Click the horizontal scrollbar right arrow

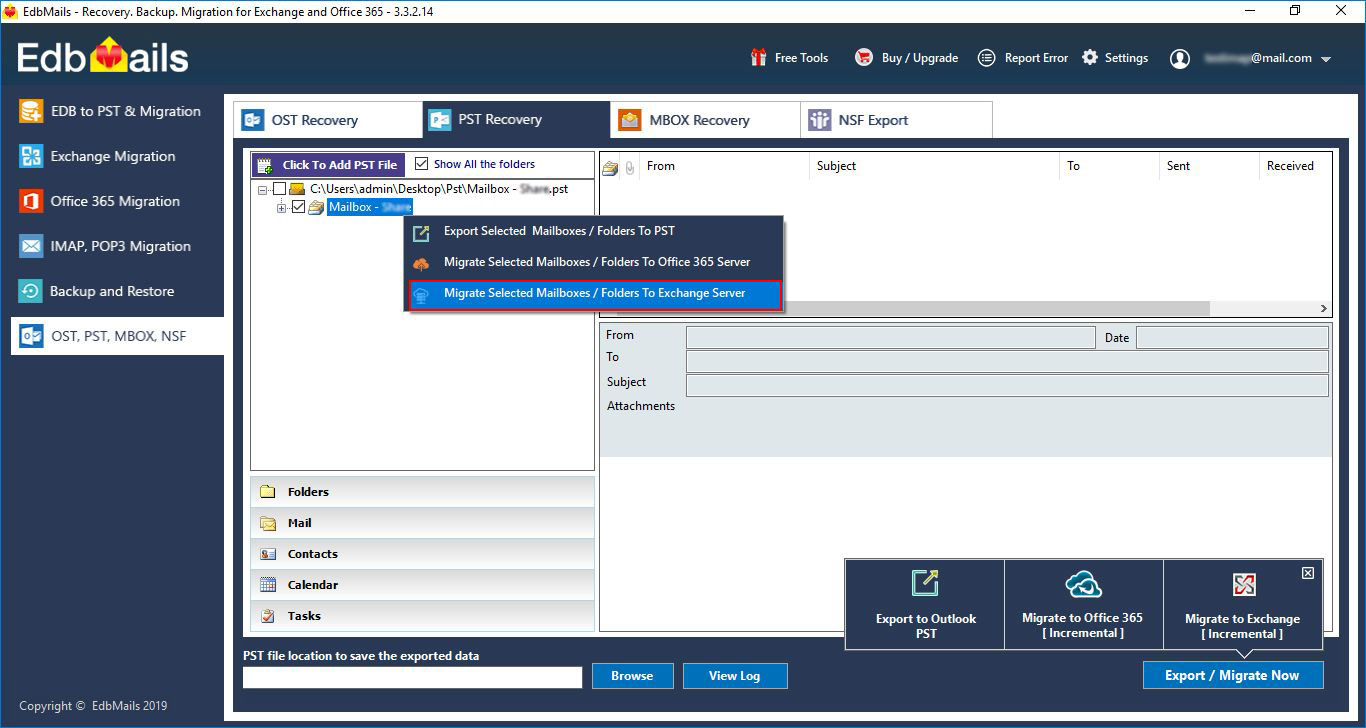(x=1323, y=309)
